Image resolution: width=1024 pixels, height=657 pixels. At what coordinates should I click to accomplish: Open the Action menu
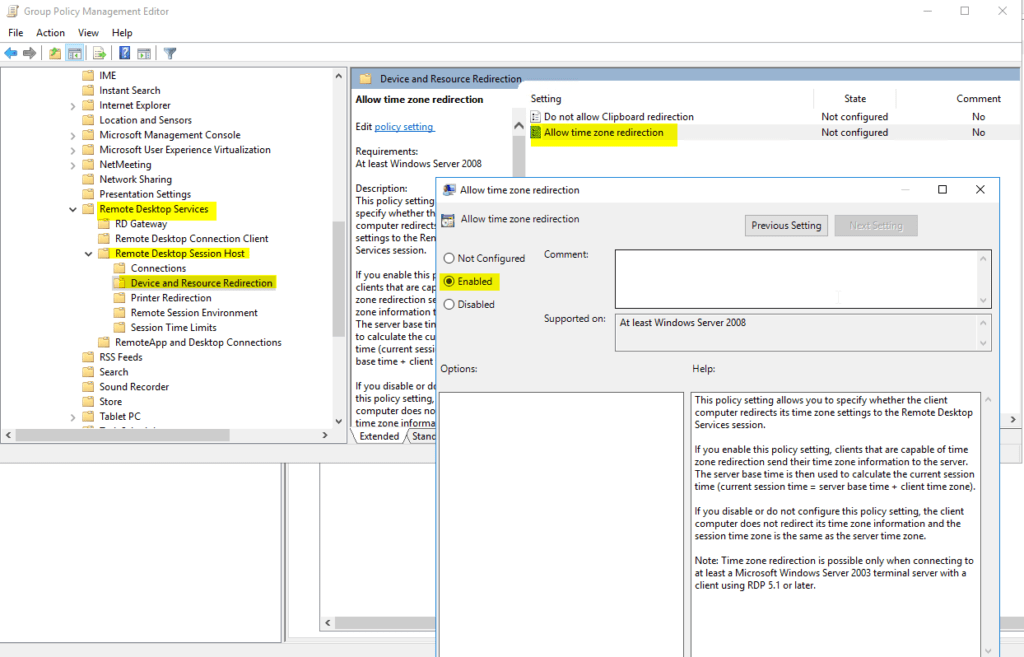(50, 32)
